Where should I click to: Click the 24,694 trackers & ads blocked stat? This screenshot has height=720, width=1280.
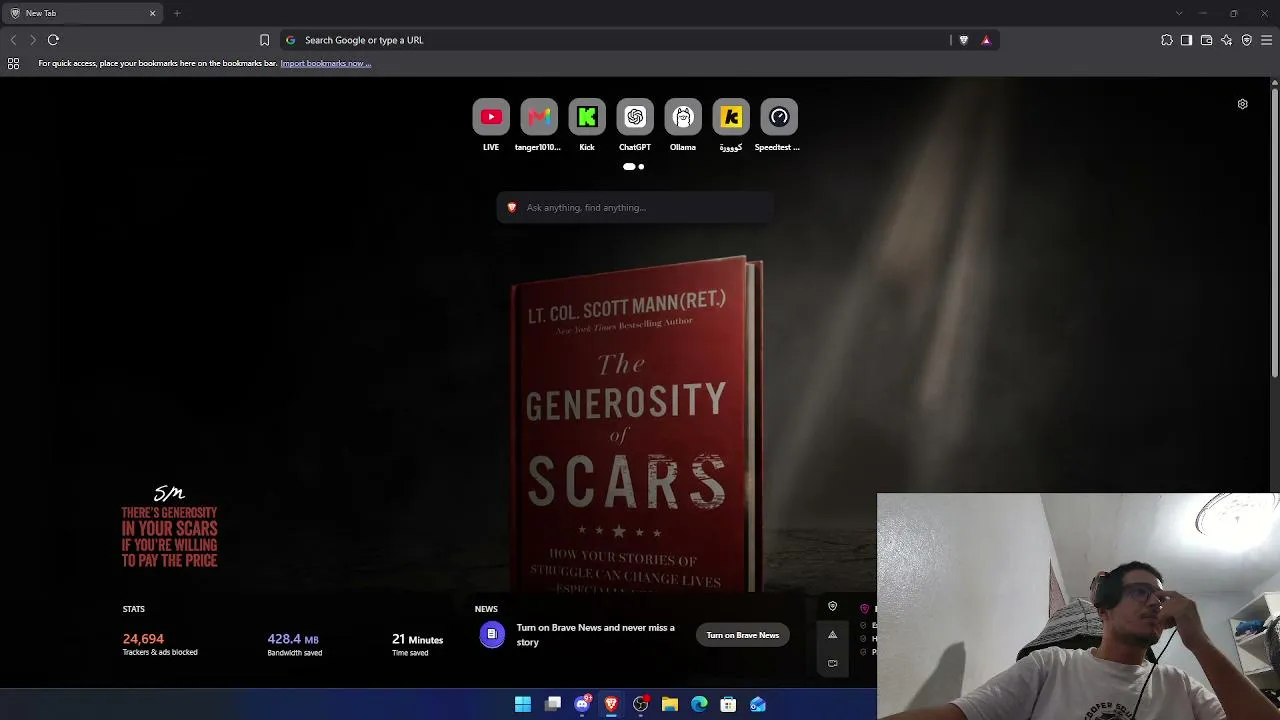pos(160,644)
